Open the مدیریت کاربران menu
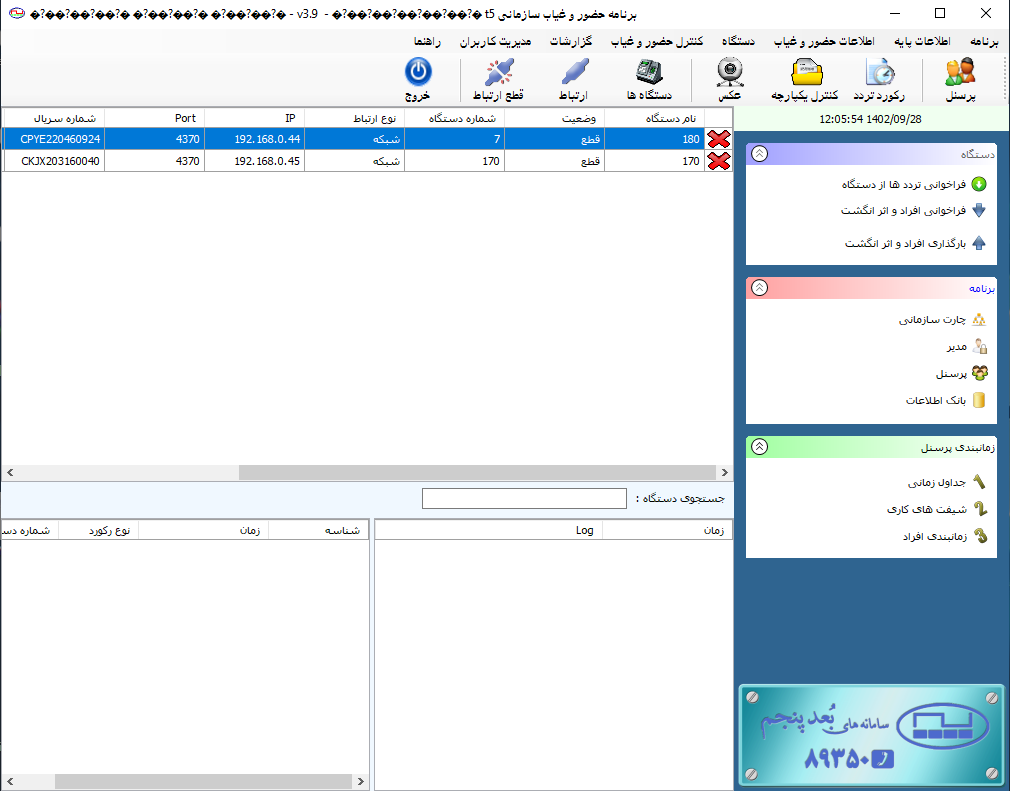The image size is (1010, 791). point(495,41)
